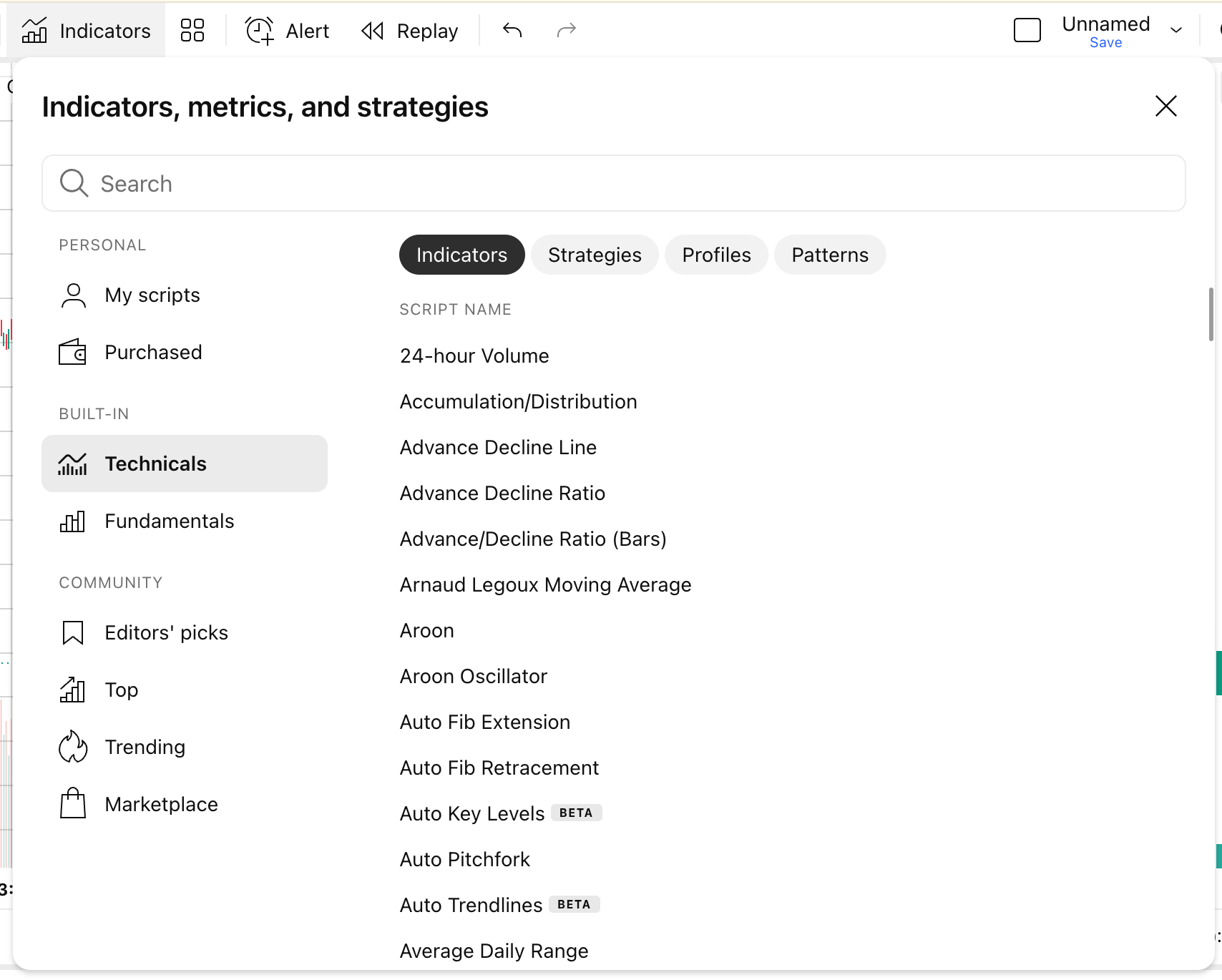Click the My scripts user icon
Viewport: 1222px width, 980px height.
click(73, 295)
